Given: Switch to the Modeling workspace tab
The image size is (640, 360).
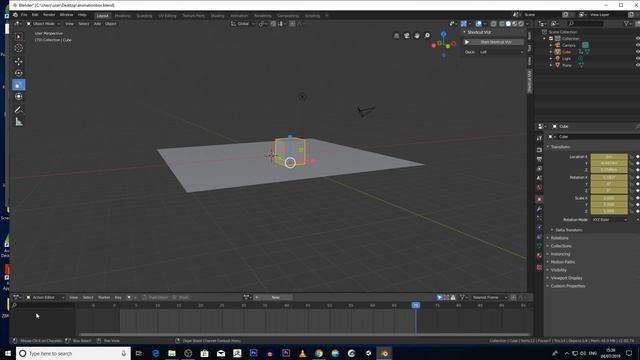Looking at the screenshot, I should [122, 16].
